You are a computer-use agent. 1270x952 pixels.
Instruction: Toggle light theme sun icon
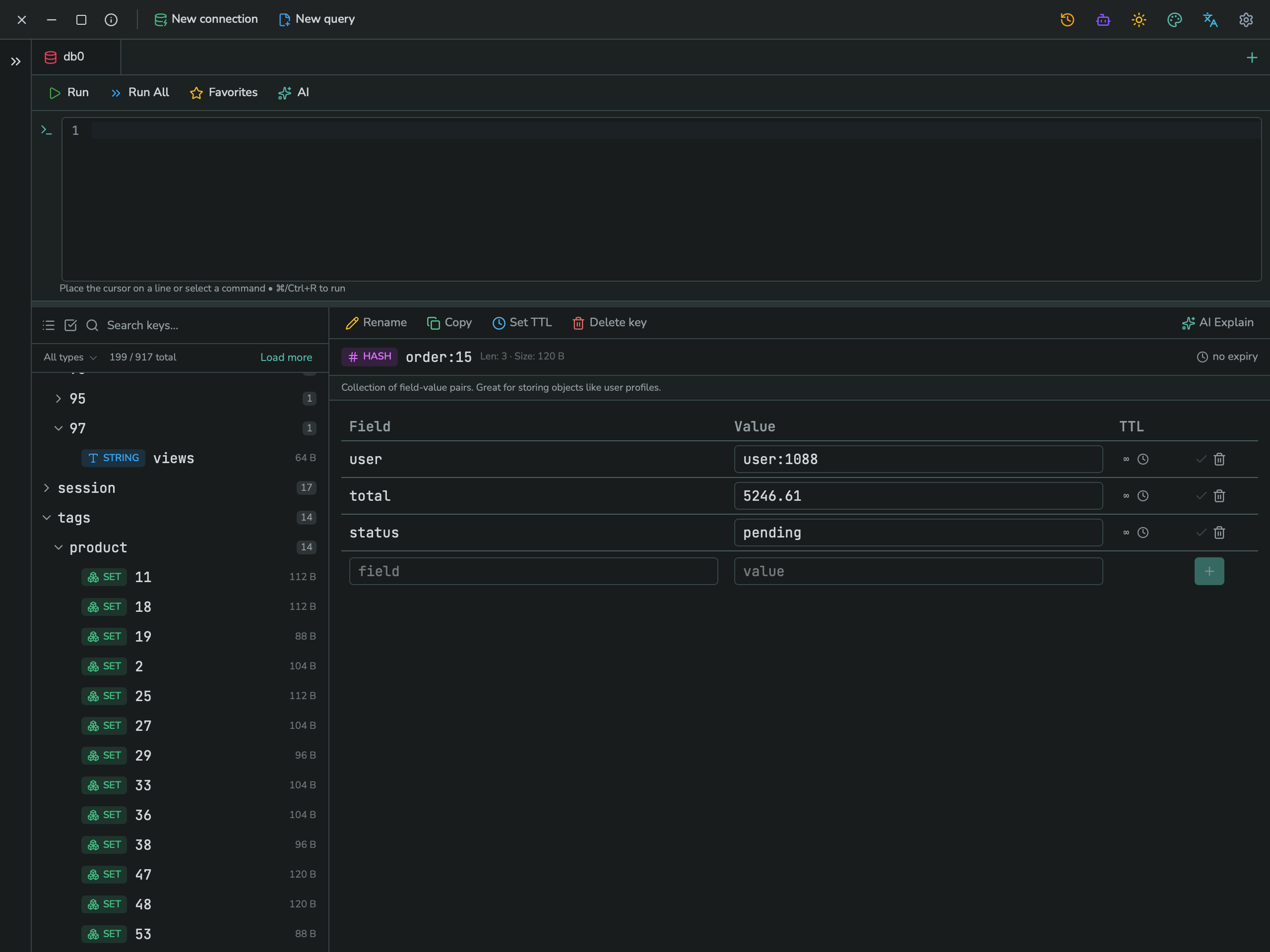click(x=1139, y=19)
